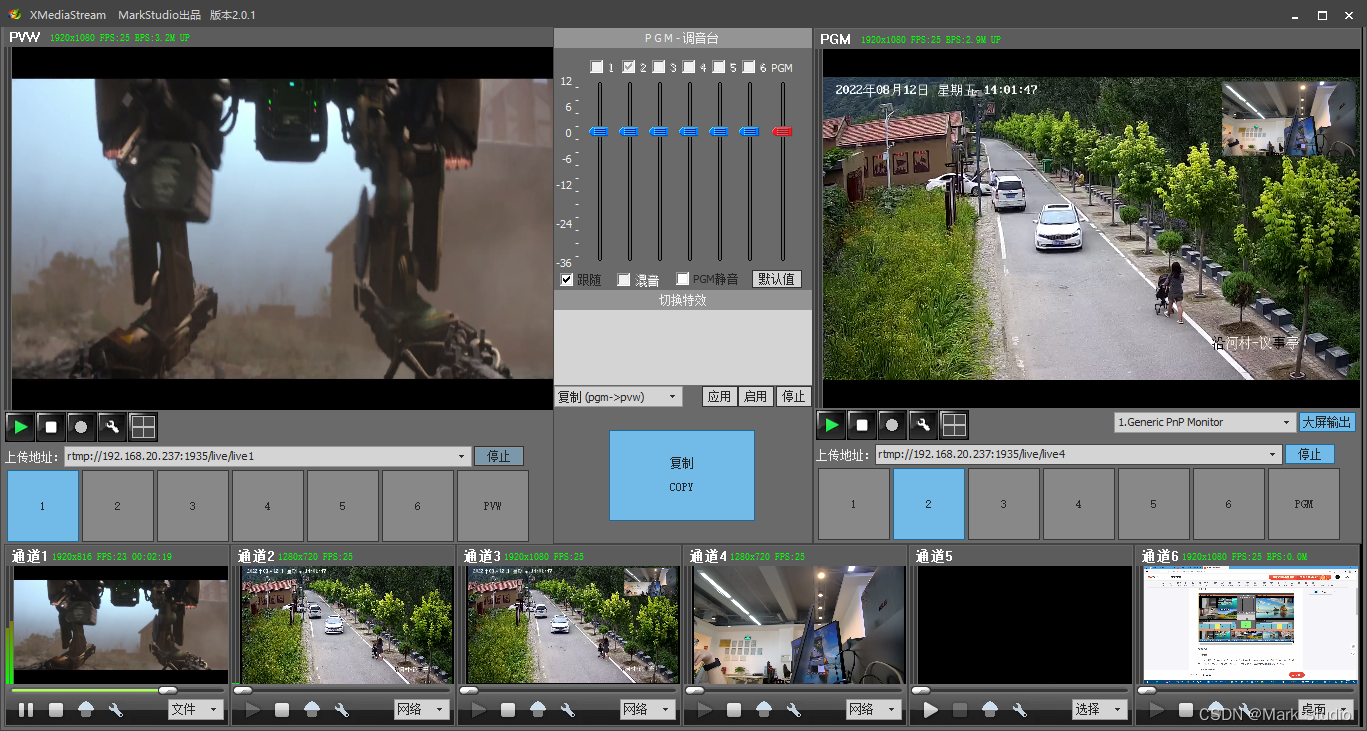Stop the PGM monitor playback
Screen dimensions: 1367x731
click(862, 425)
